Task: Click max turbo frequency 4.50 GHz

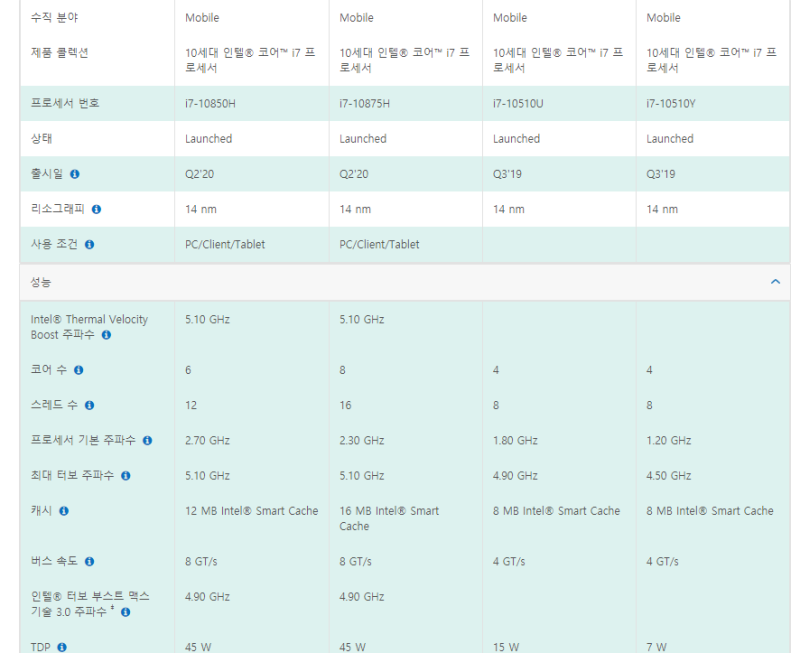Action: (669, 475)
